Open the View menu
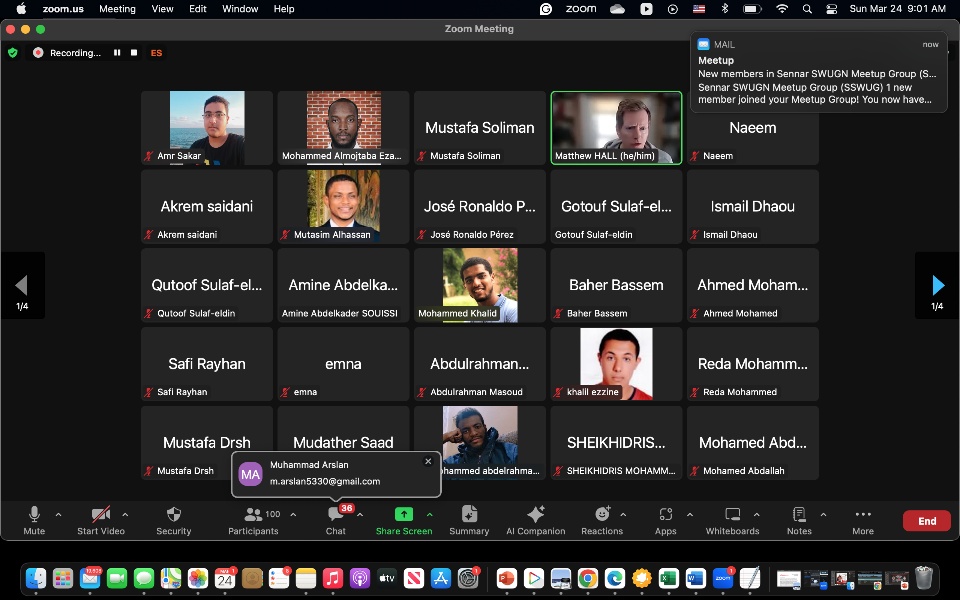 pos(162,9)
